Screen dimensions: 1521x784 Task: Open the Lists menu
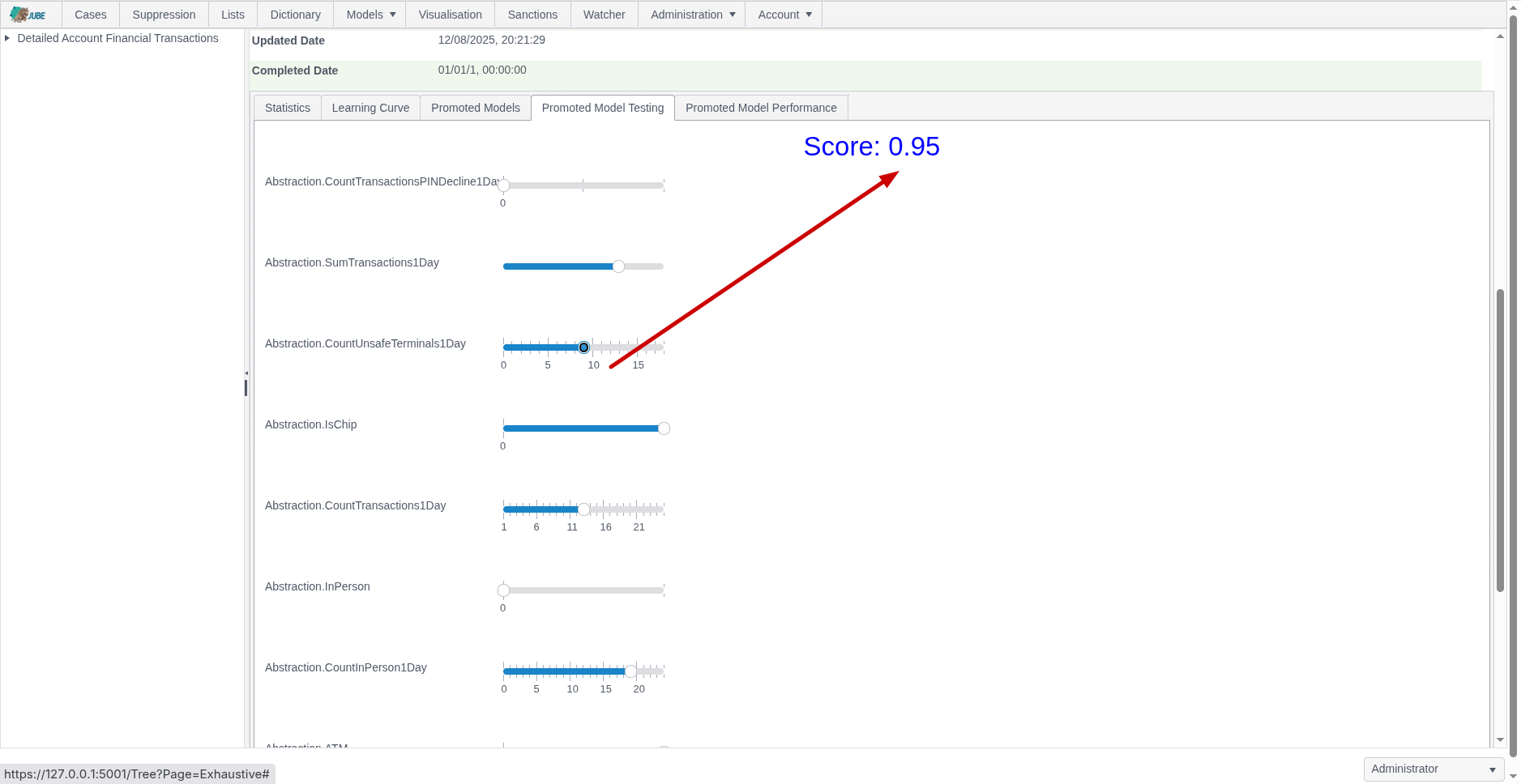click(233, 15)
